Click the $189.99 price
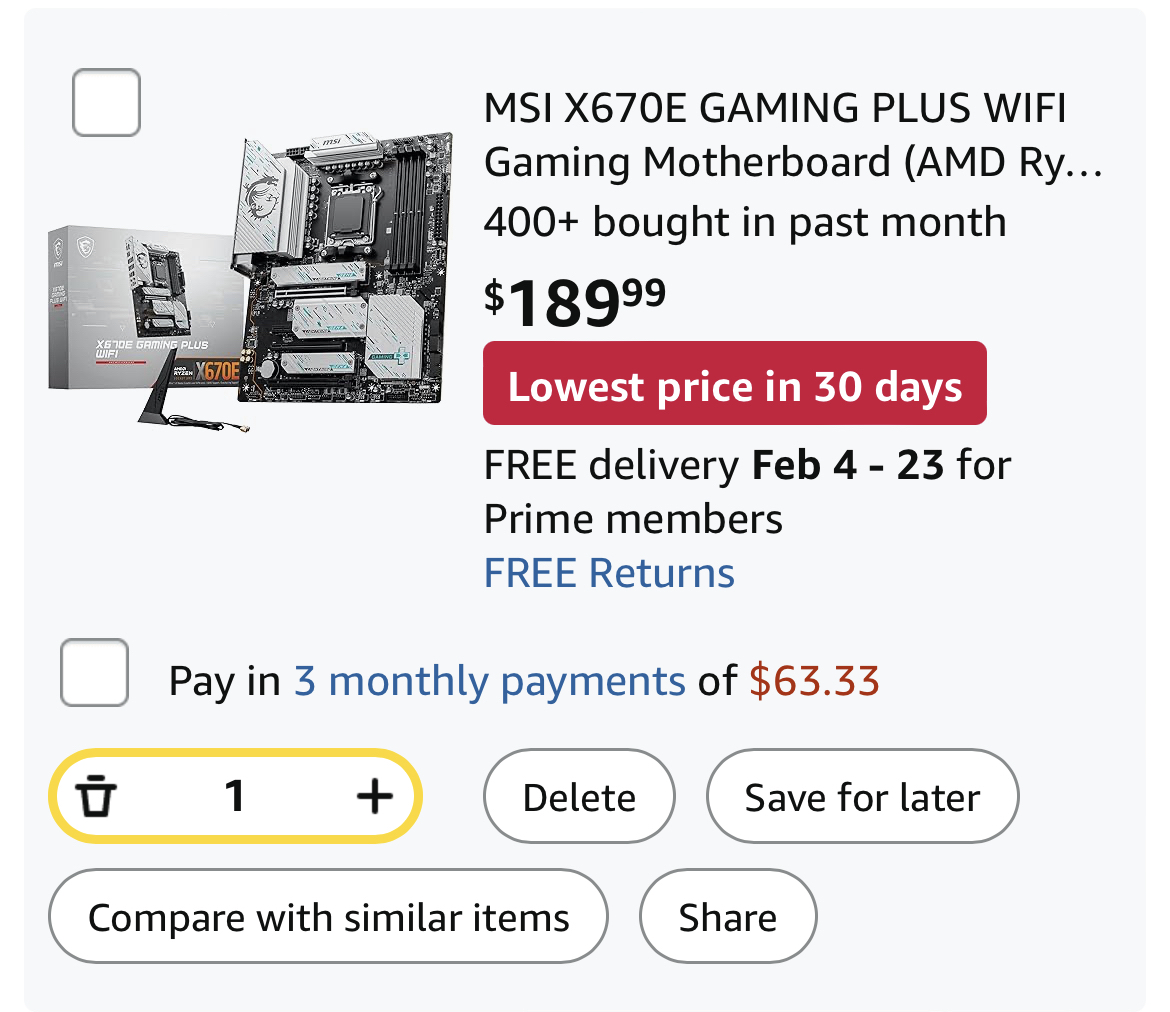 575,304
